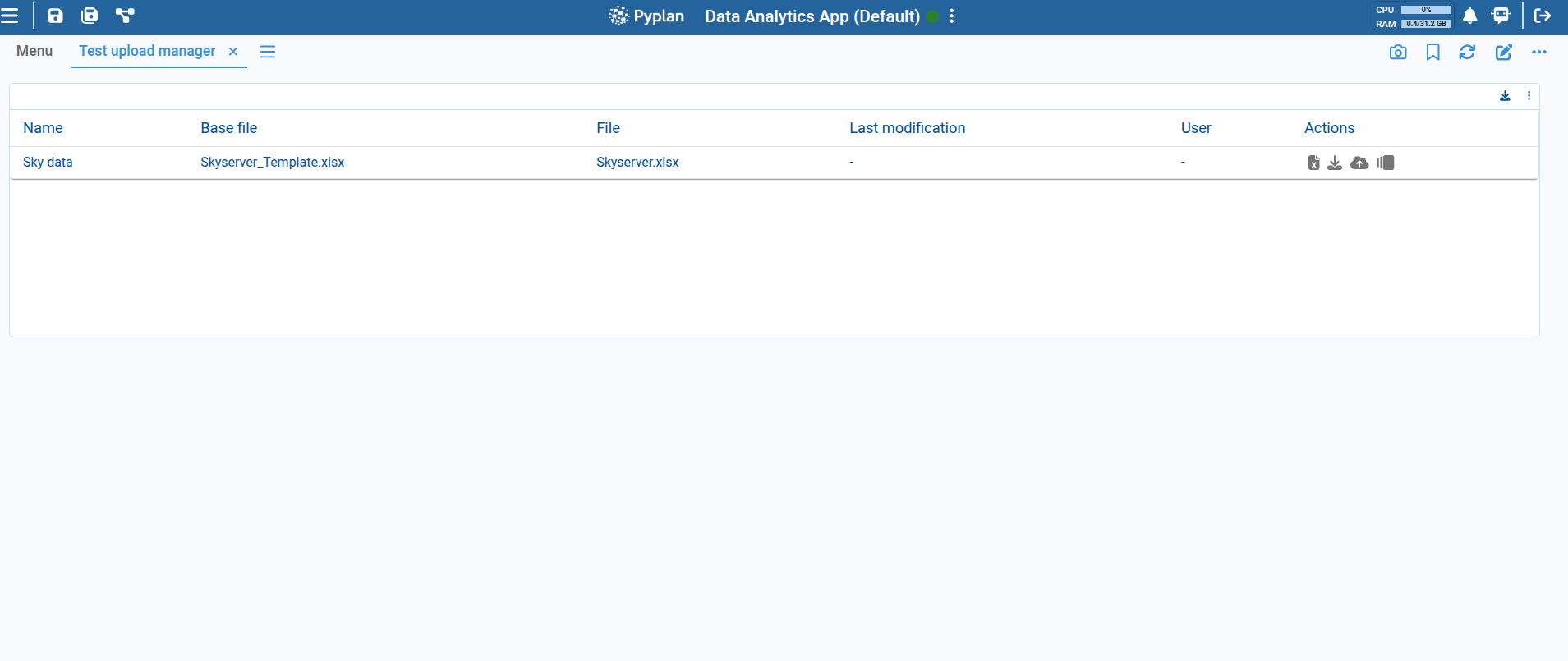The width and height of the screenshot is (1568, 661).
Task: Click the Last modification column header
Action: (x=908, y=128)
